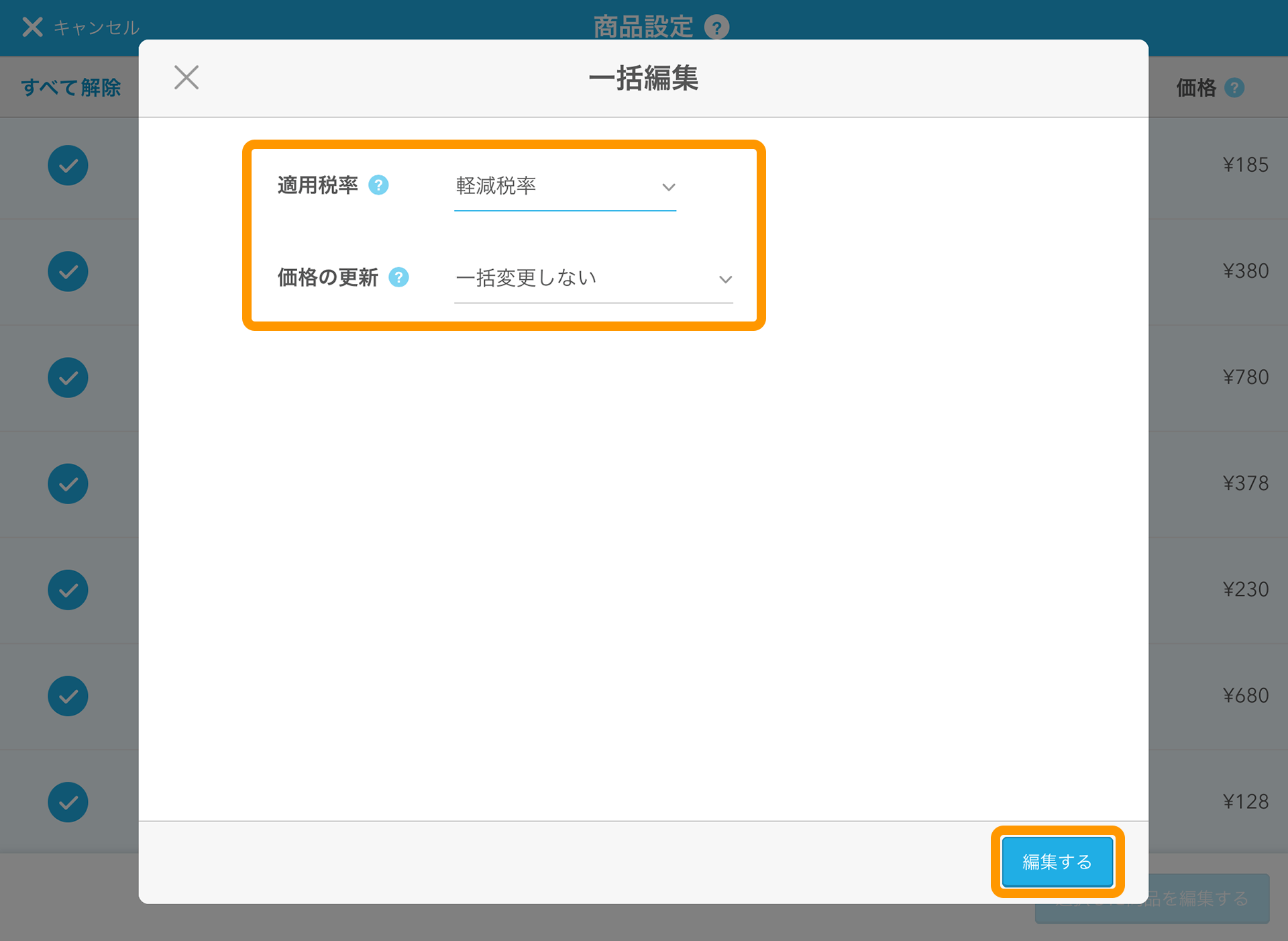
Task: Click the help icon next to 価格 header
Action: 1235,87
